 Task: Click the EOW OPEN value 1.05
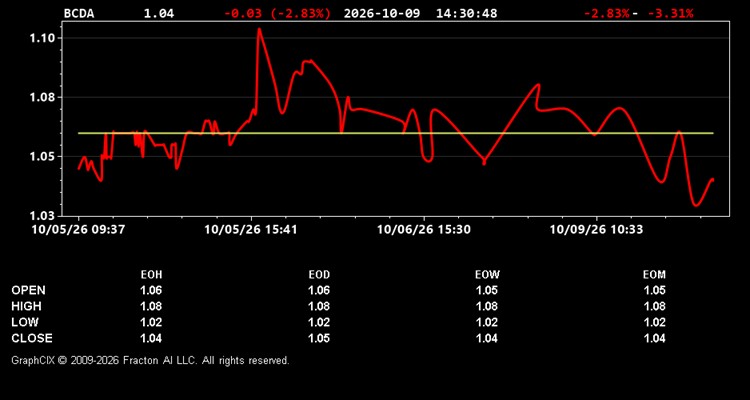pos(487,290)
